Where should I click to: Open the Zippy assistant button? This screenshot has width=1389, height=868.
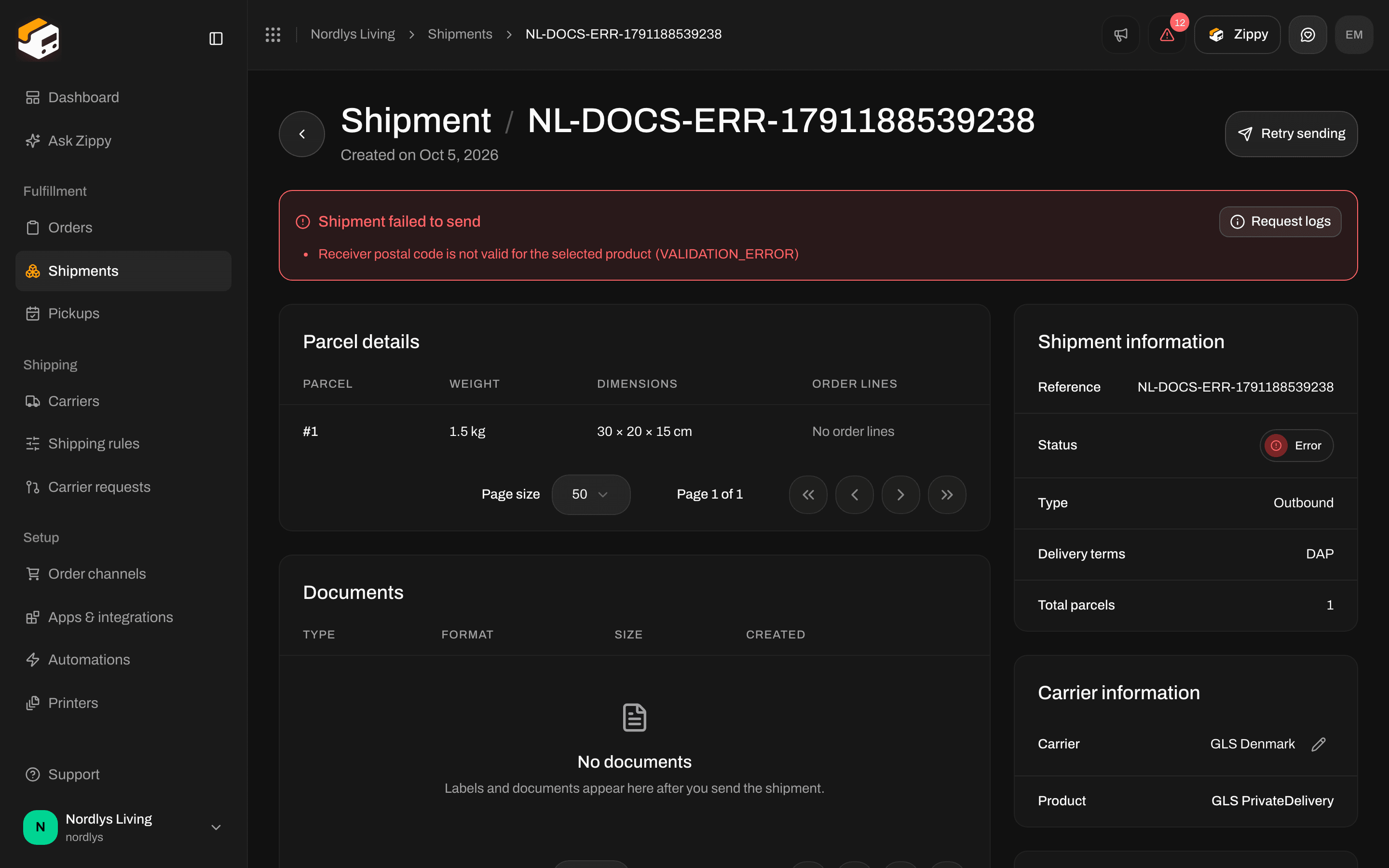1237,34
